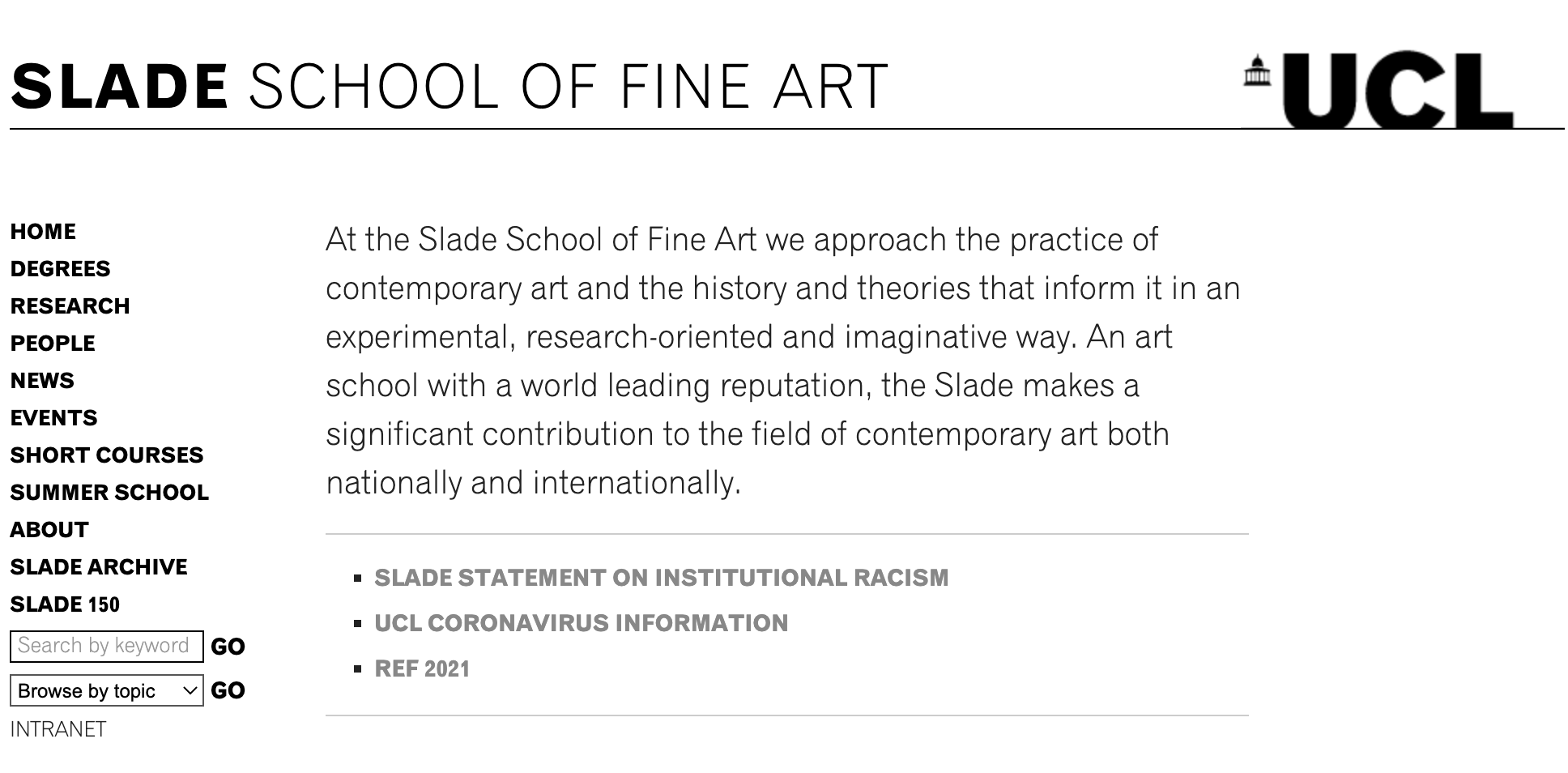Viewport: 1568px width, 773px height.
Task: Focus the Search by keyword field
Action: [x=107, y=646]
